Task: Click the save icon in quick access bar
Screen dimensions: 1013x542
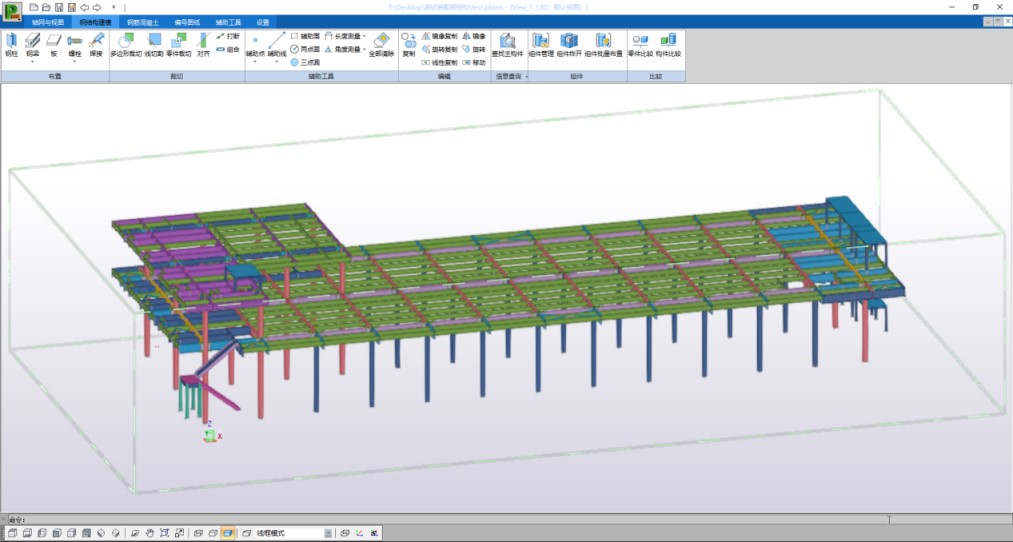Action: [x=59, y=7]
